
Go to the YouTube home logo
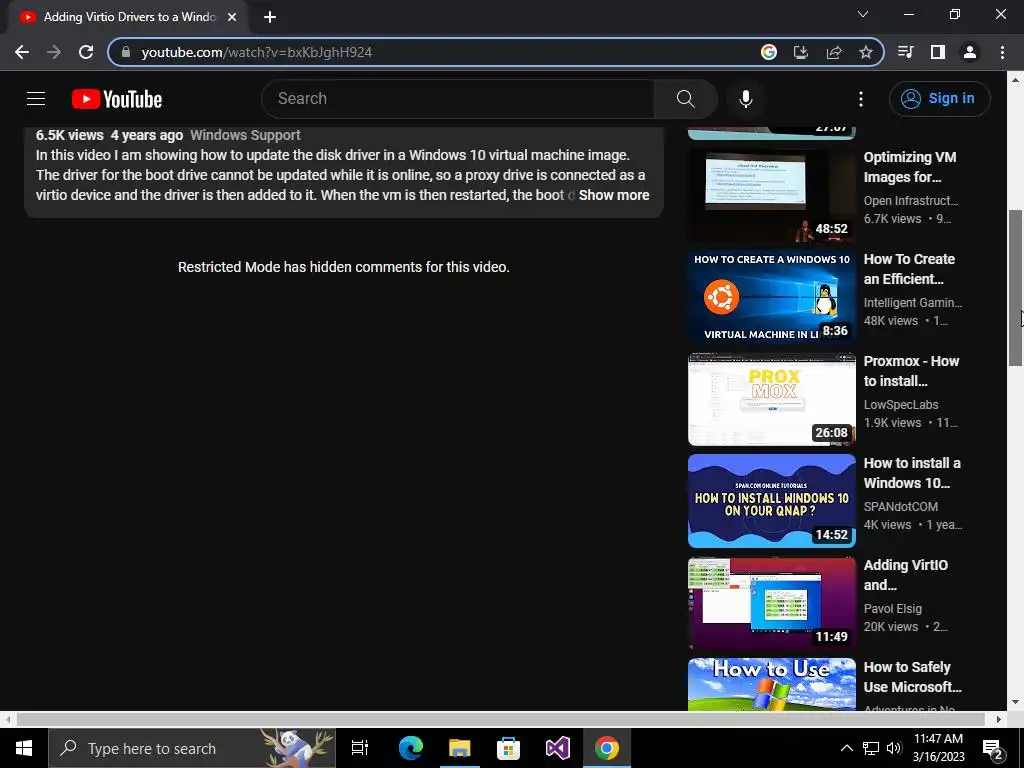click(117, 99)
